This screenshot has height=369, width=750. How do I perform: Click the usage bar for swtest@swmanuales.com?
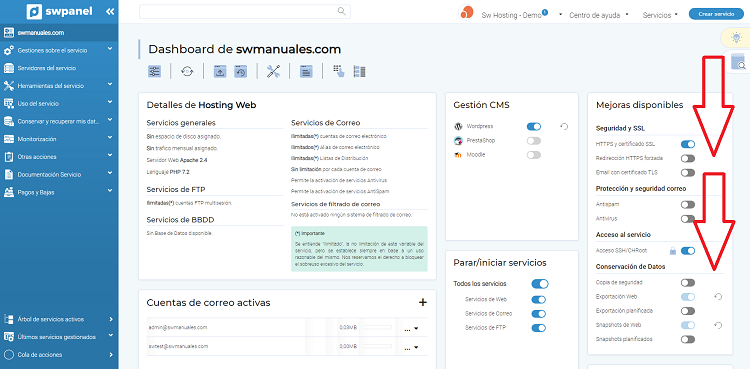(x=377, y=346)
